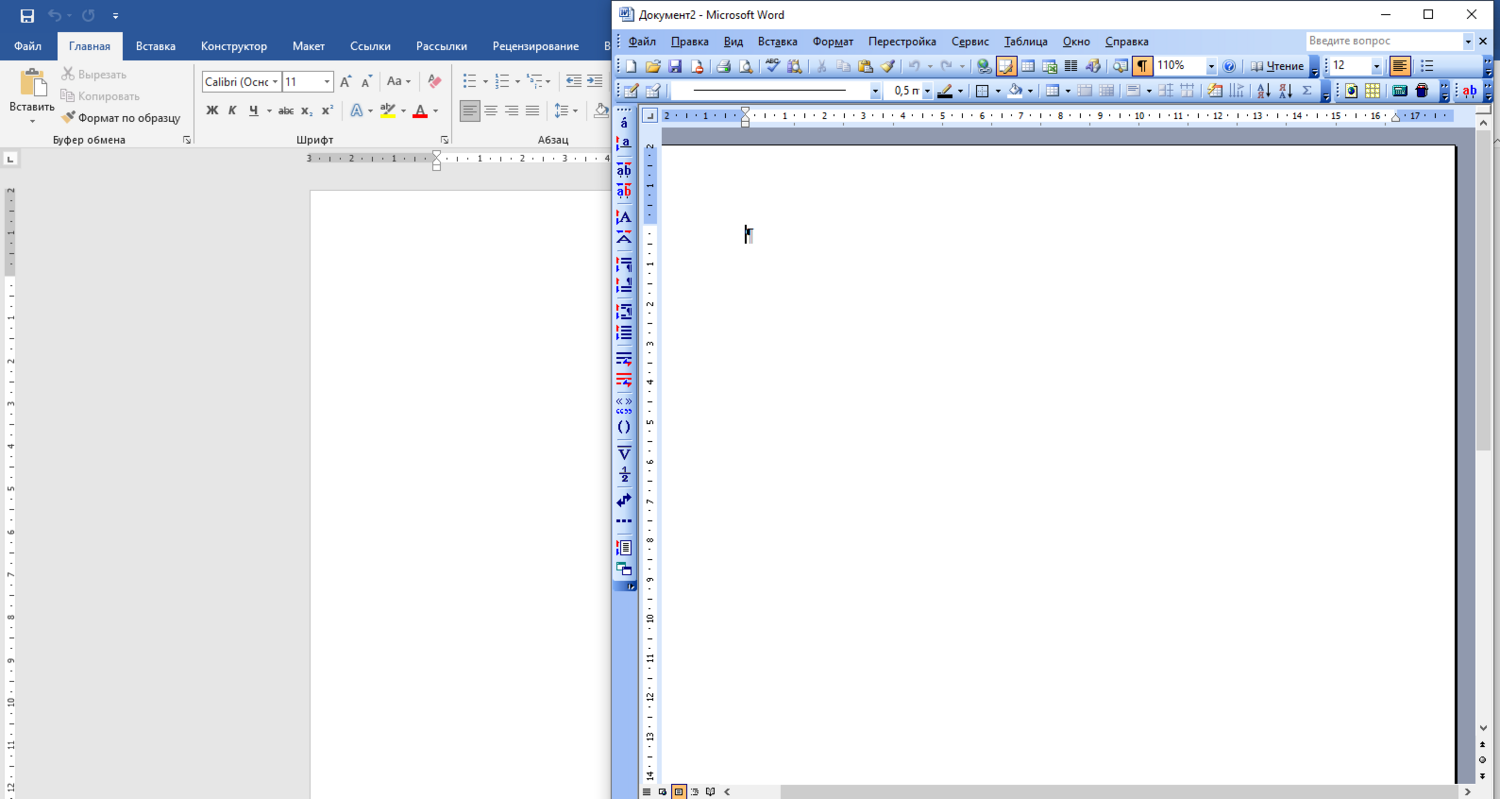
Task: Open the 110% zoom dropdown
Action: coord(1211,66)
